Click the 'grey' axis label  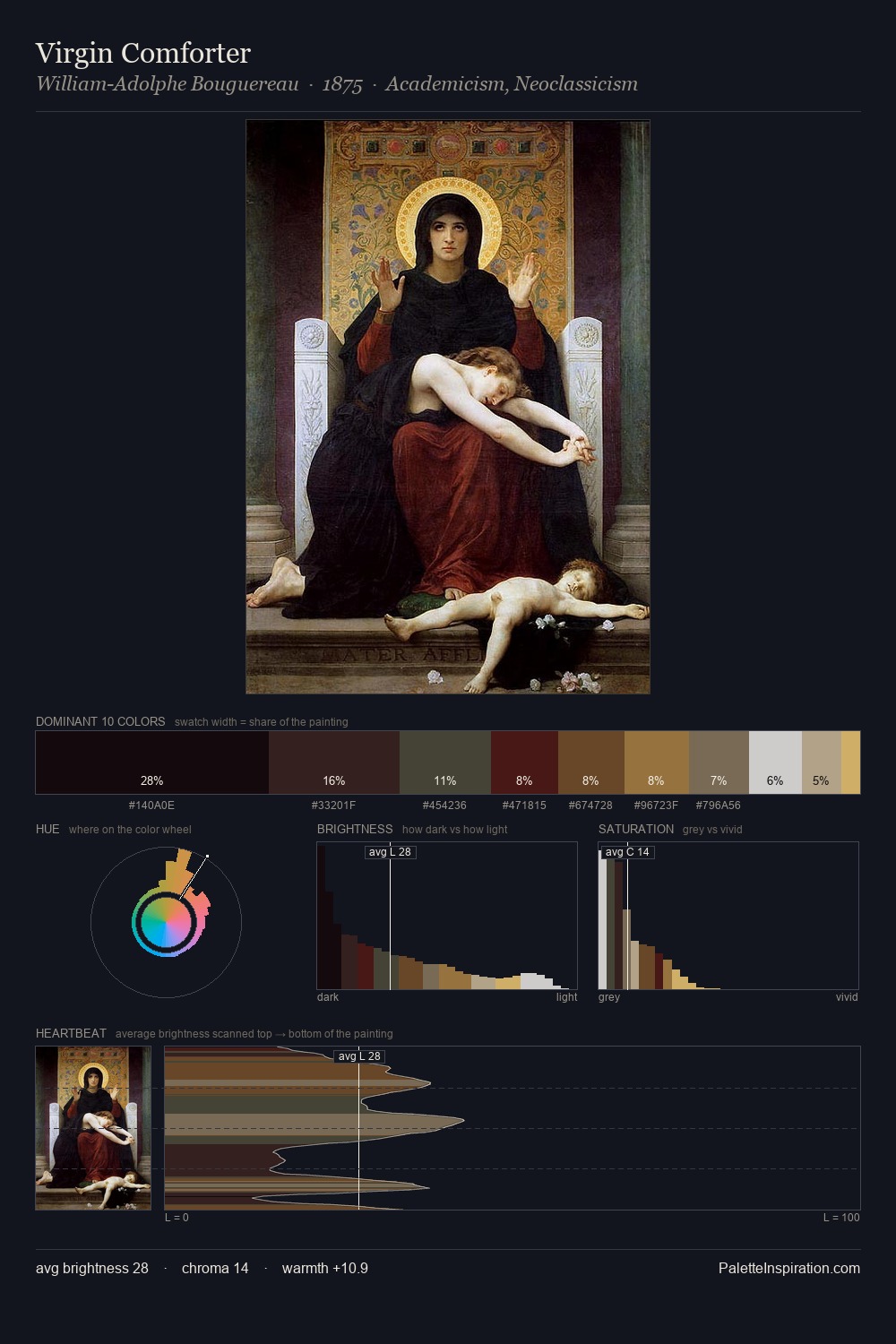click(x=609, y=997)
